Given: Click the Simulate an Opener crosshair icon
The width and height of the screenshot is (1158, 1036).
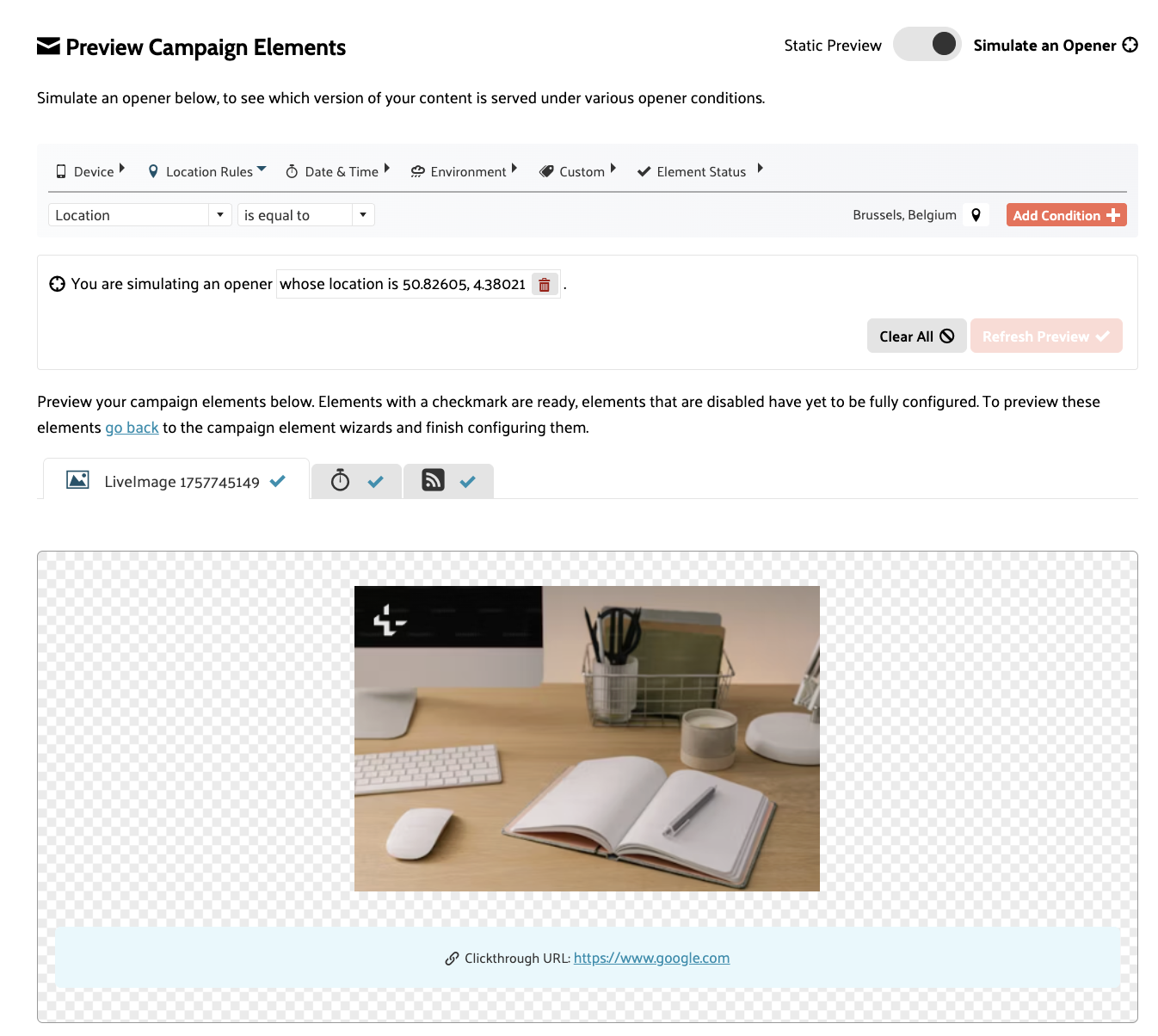Looking at the screenshot, I should click(1130, 45).
